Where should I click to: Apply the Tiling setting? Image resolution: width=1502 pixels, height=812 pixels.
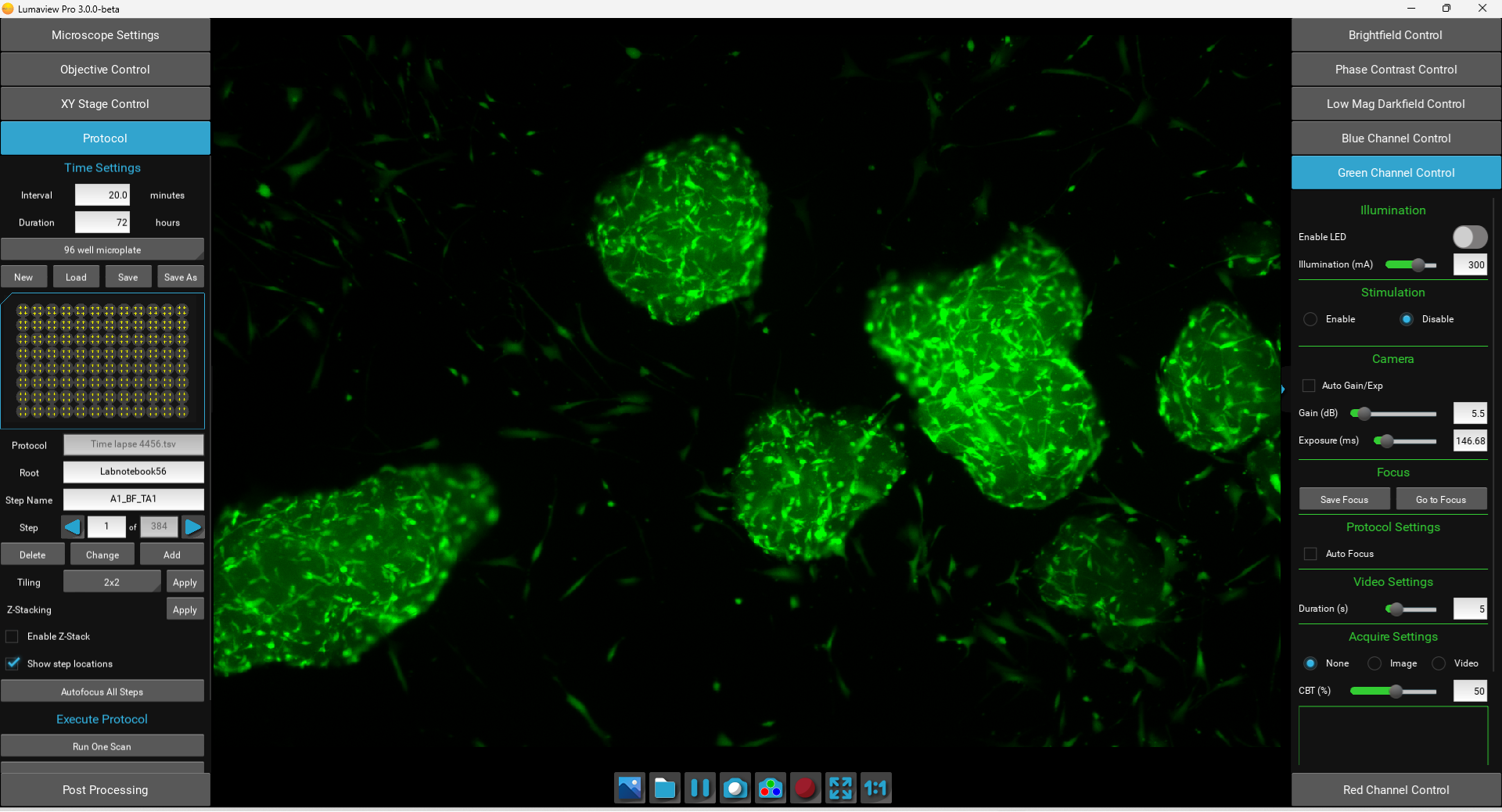[185, 582]
